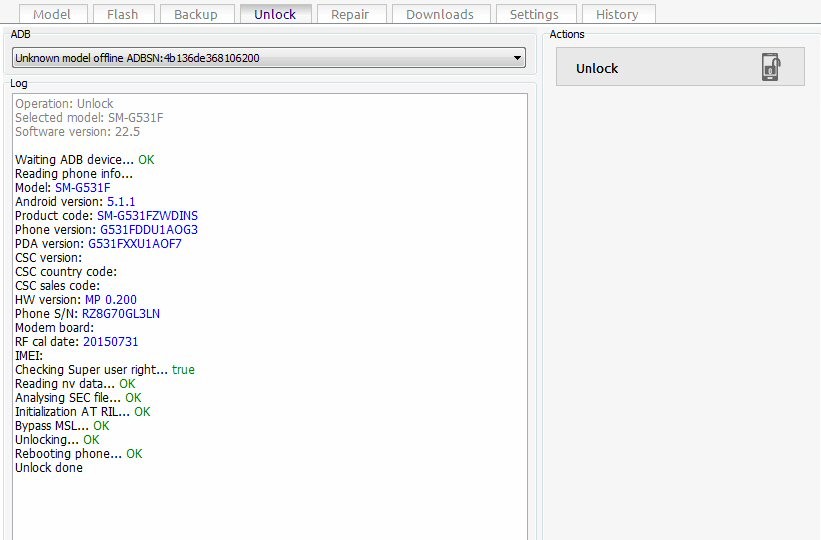This screenshot has width=821, height=540.
Task: Select the Unlock tab
Action: 275,14
